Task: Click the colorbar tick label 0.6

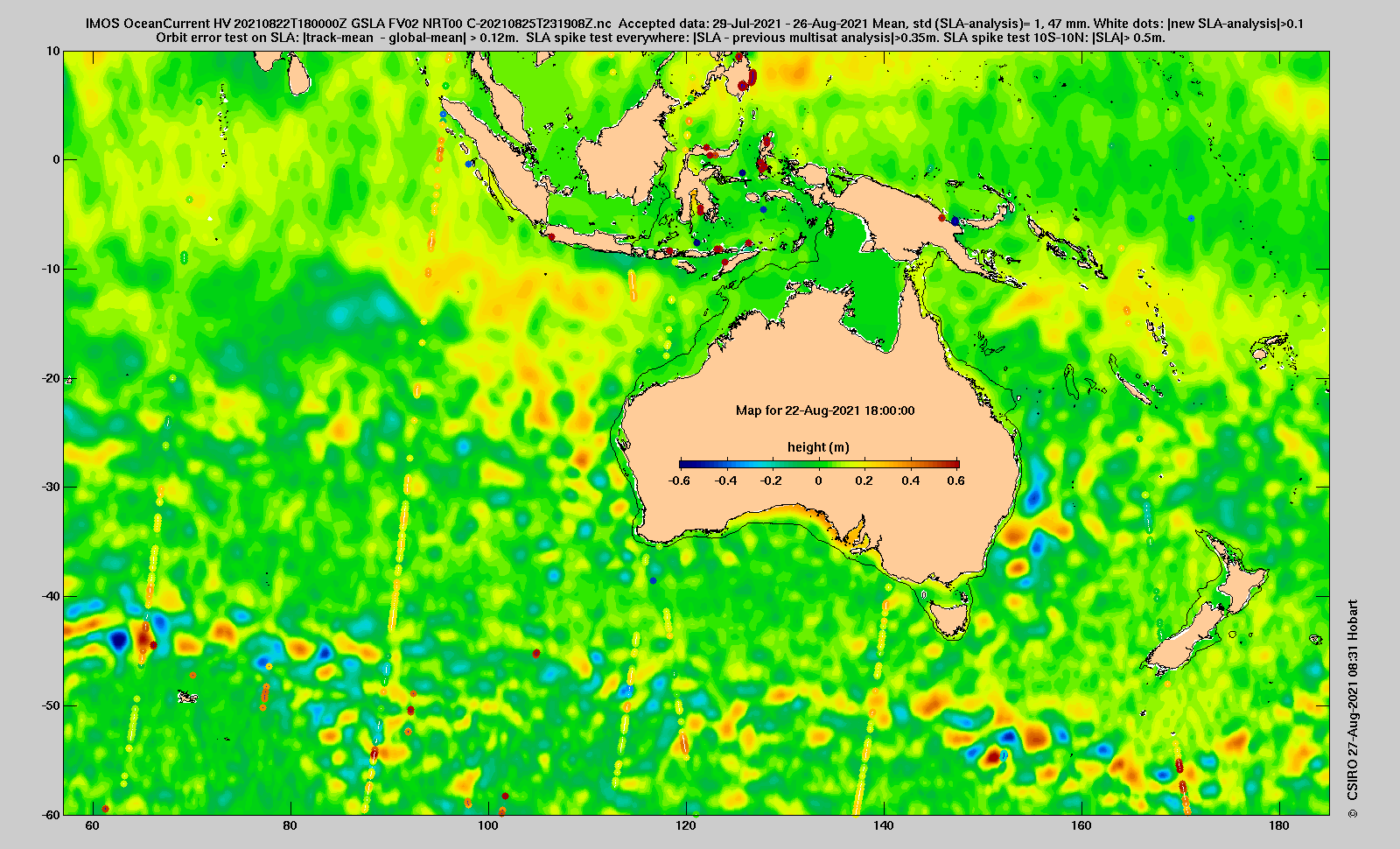Action: (955, 481)
